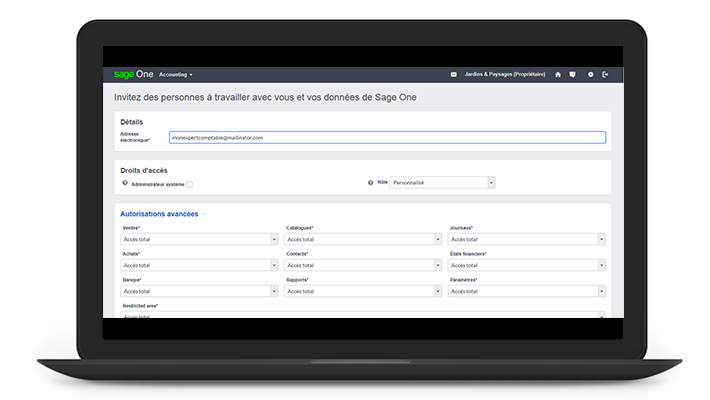
Task: Click the Sage One logo
Action: [134, 74]
